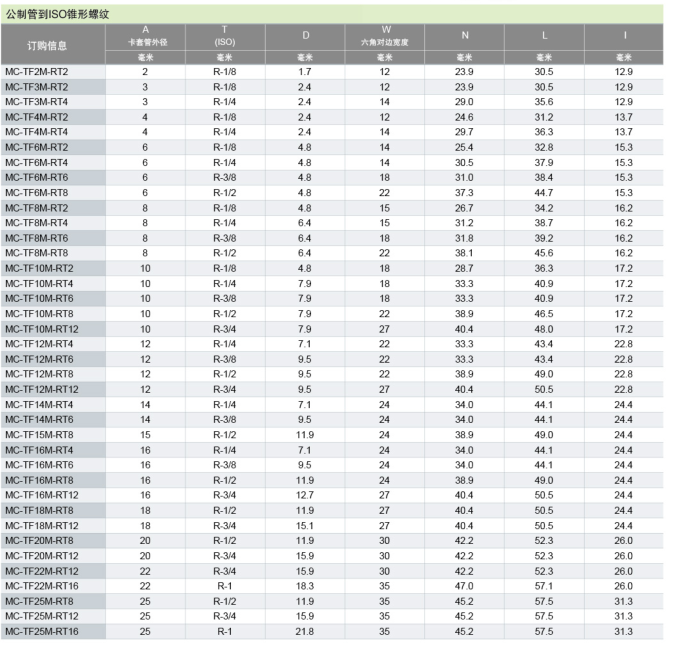This screenshot has height=646, width=673.
Task: Click the D column header
Action: 305,36
